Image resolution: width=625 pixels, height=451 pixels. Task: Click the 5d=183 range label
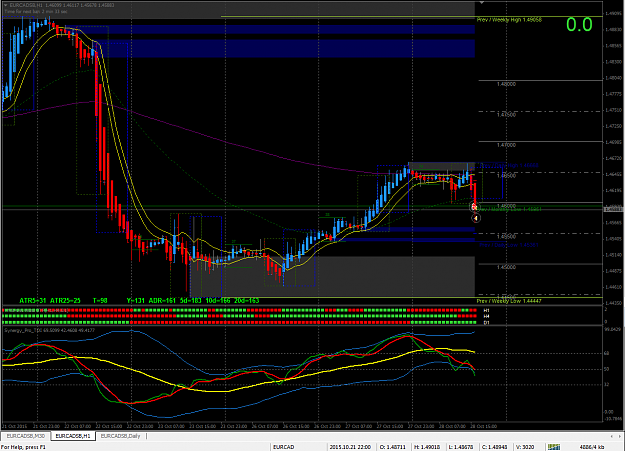pyautogui.click(x=191, y=300)
